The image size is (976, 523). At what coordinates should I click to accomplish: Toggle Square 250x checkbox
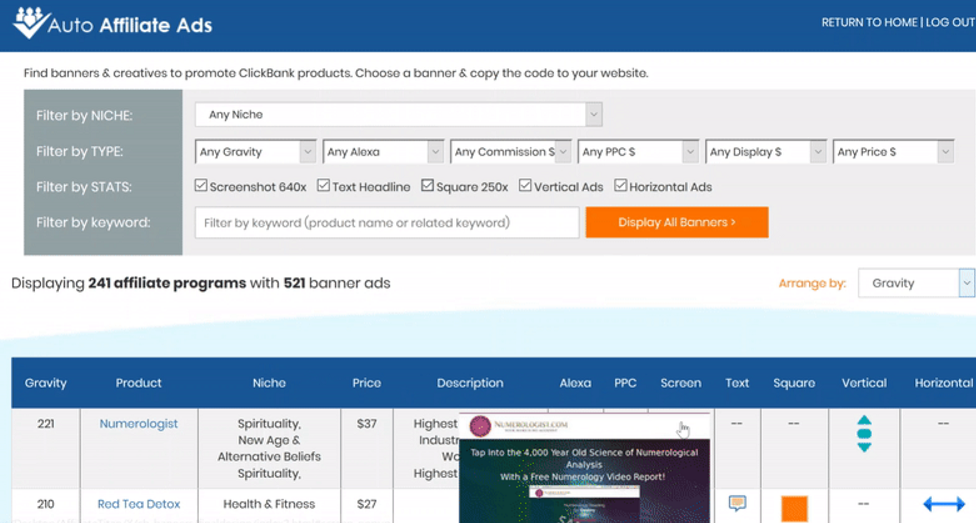[x=428, y=186]
